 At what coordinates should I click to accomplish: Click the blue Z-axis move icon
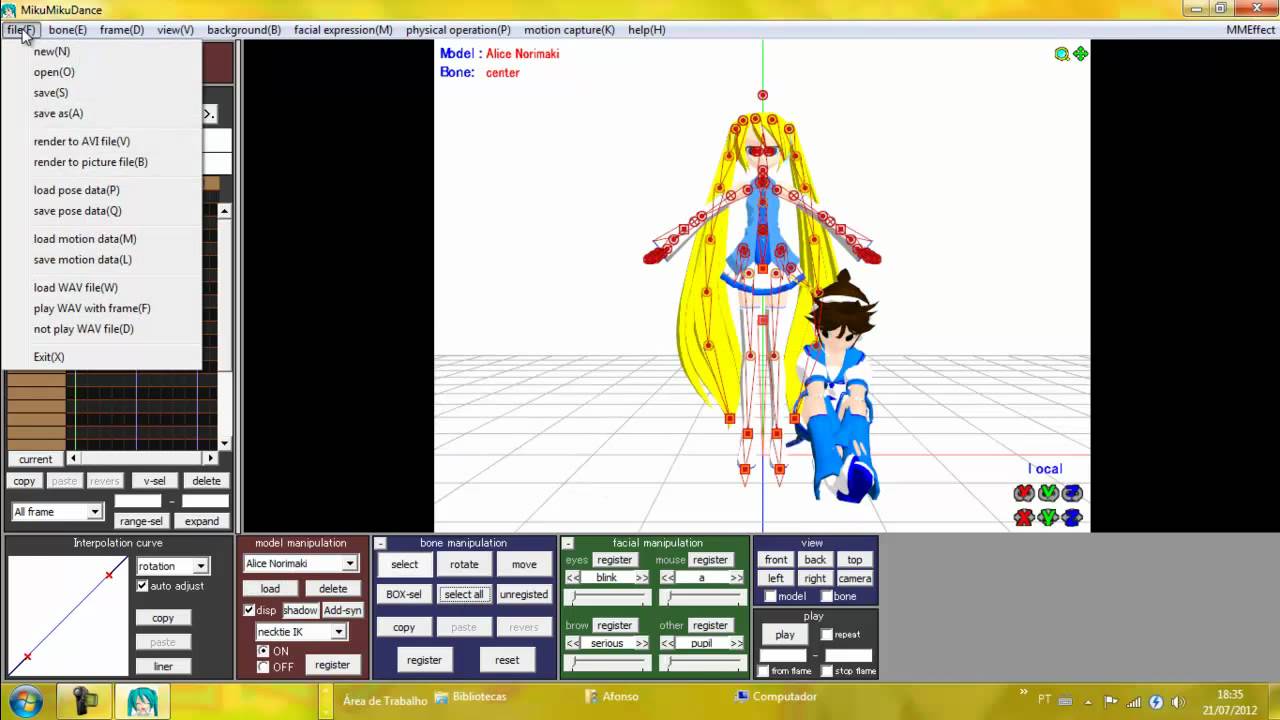1072,517
